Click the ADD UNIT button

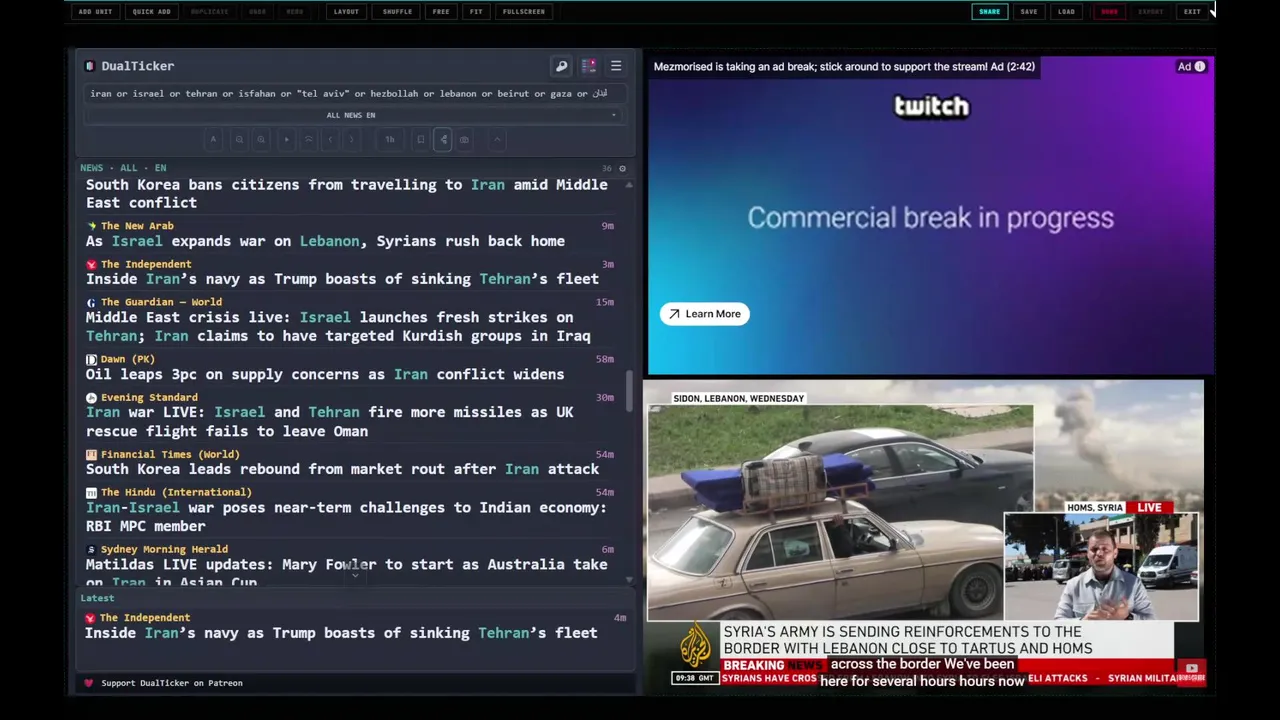95,12
